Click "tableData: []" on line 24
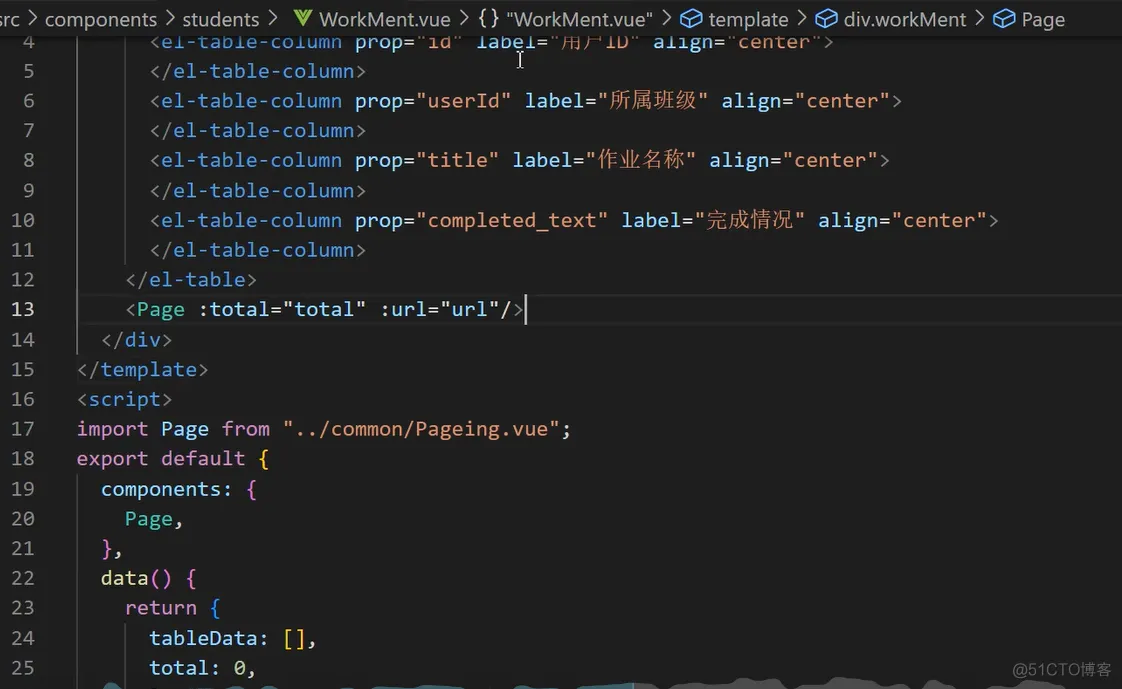1122x689 pixels. point(228,638)
